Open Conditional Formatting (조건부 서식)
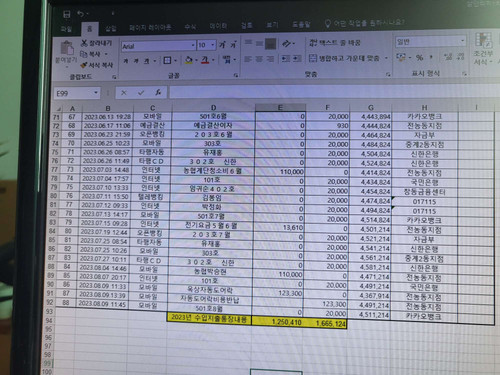500x375 pixels. coord(483,48)
